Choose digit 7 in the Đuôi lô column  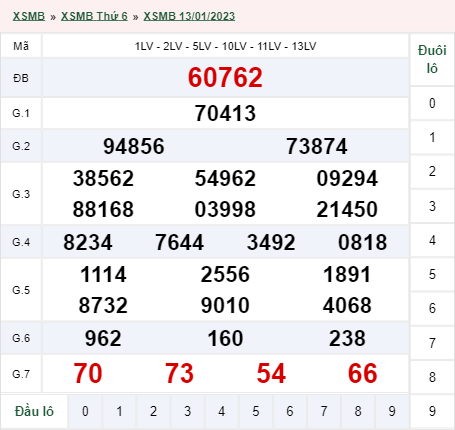pos(432,343)
